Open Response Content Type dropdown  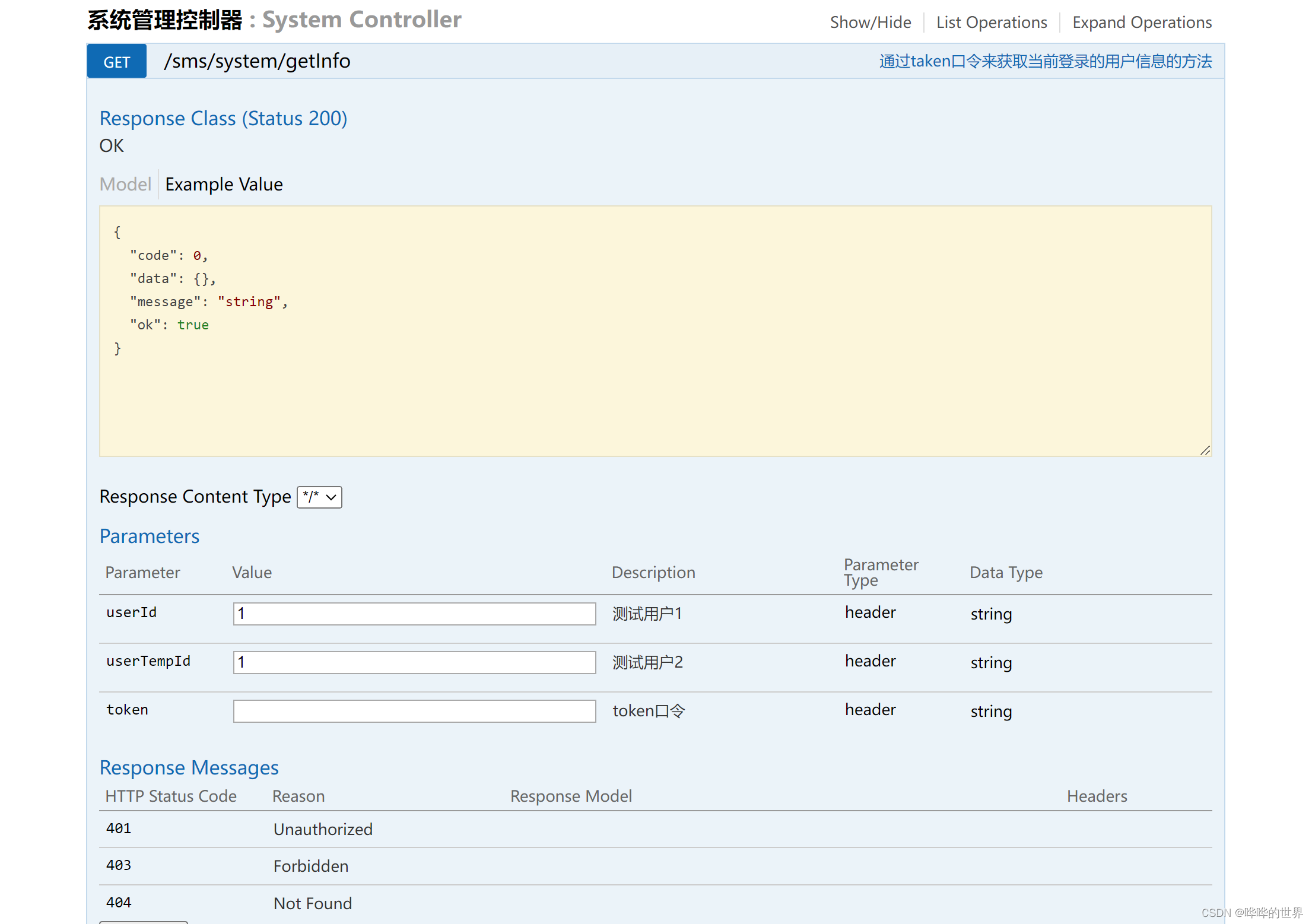click(x=319, y=497)
